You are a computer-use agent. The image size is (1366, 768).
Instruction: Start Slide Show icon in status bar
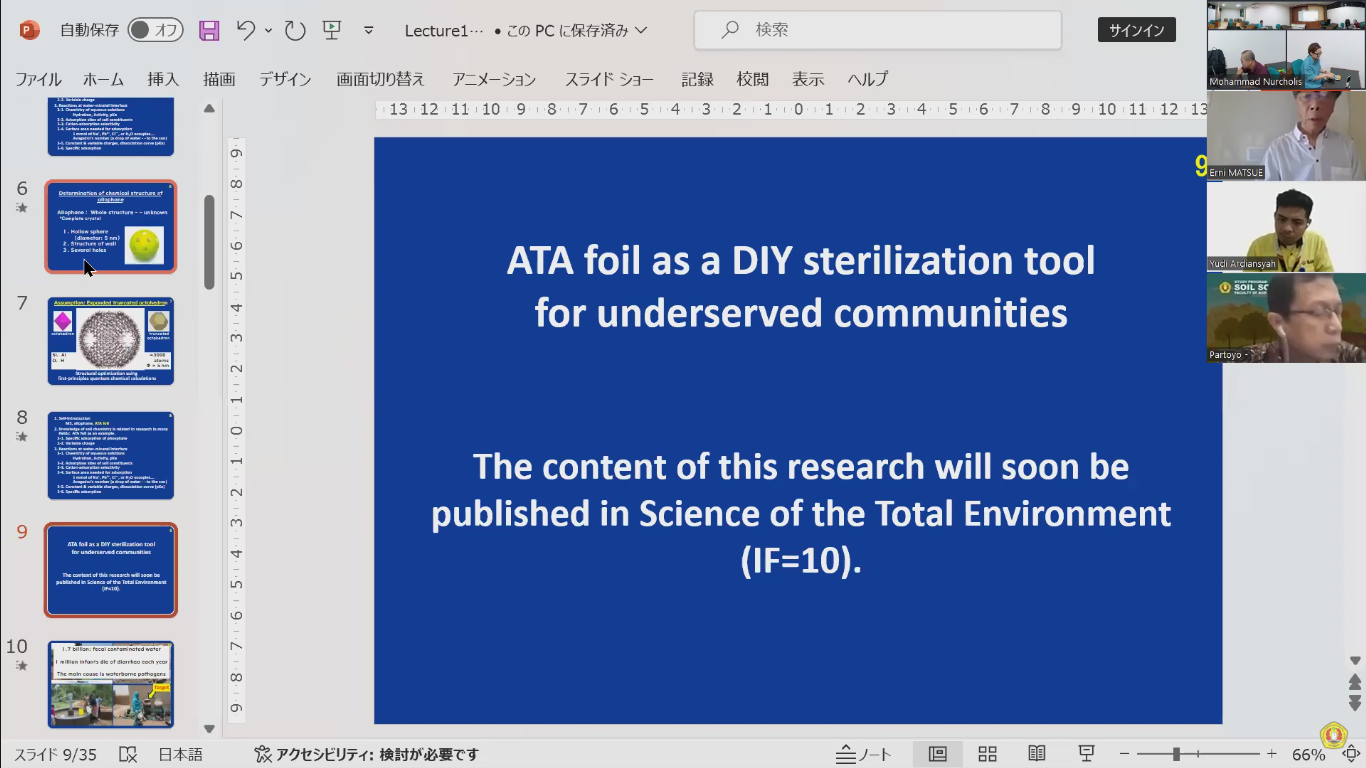[x=1087, y=754]
